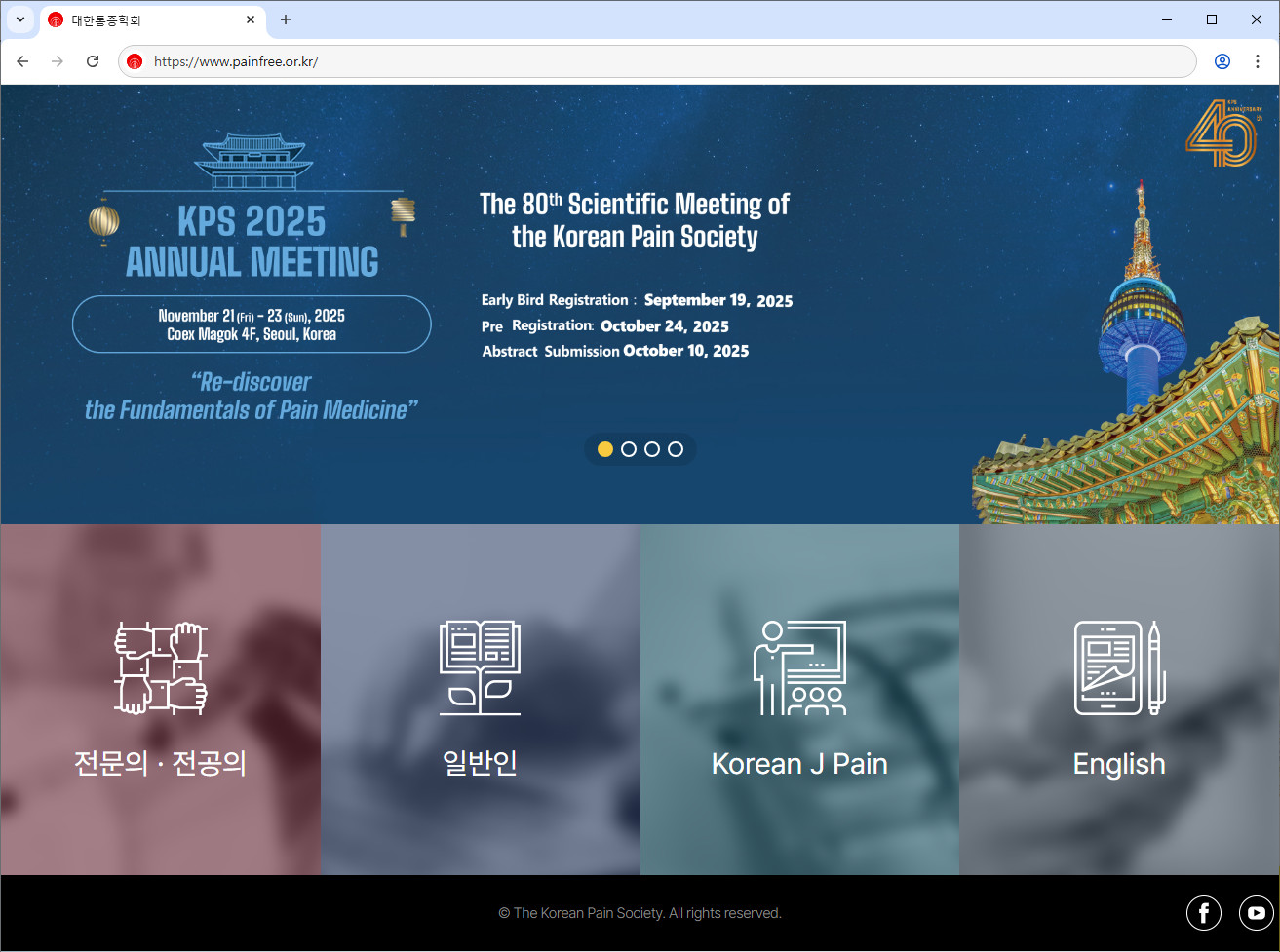Click the browser forward arrow
The height and width of the screenshot is (952, 1280).
coord(58,61)
